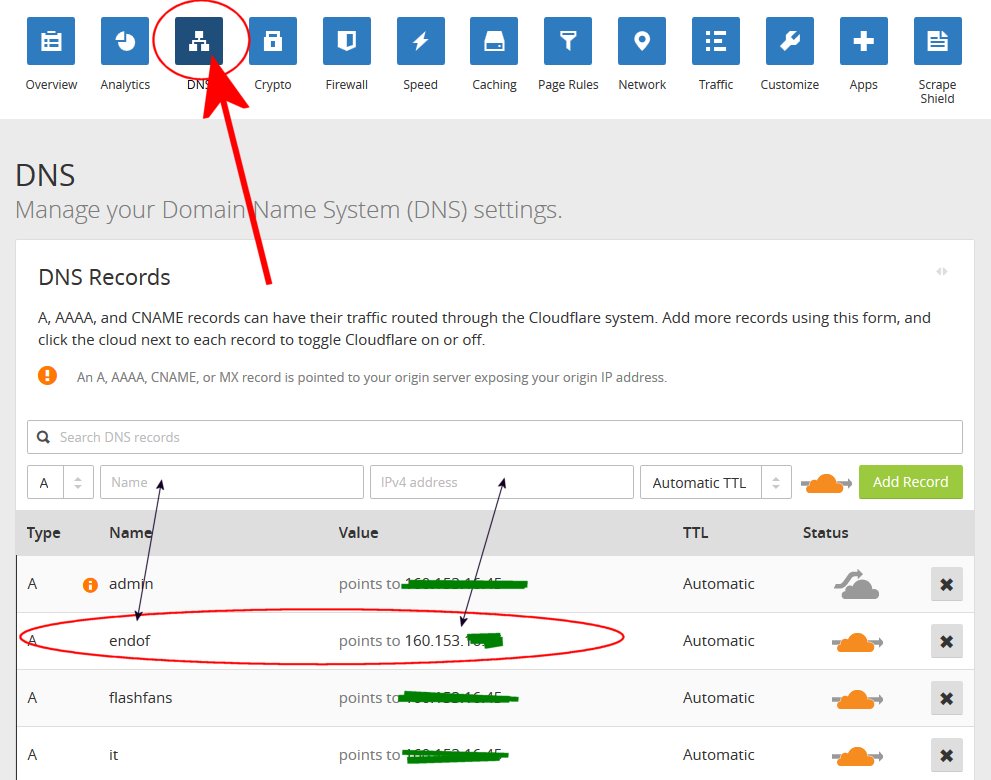Focus the Search DNS records field

click(x=494, y=437)
